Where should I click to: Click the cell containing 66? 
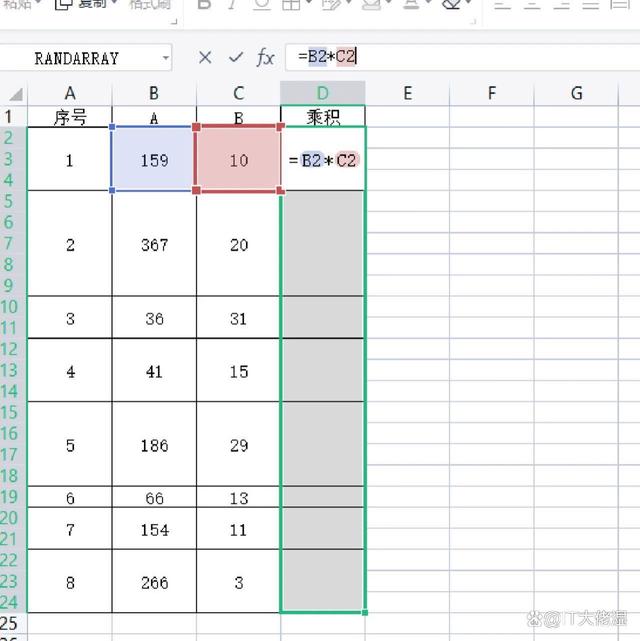tap(154, 498)
